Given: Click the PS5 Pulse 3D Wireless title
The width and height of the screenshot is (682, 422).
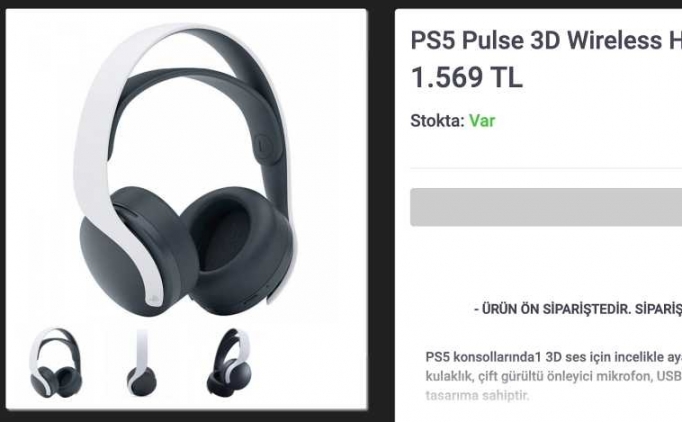Looking at the screenshot, I should tap(546, 40).
